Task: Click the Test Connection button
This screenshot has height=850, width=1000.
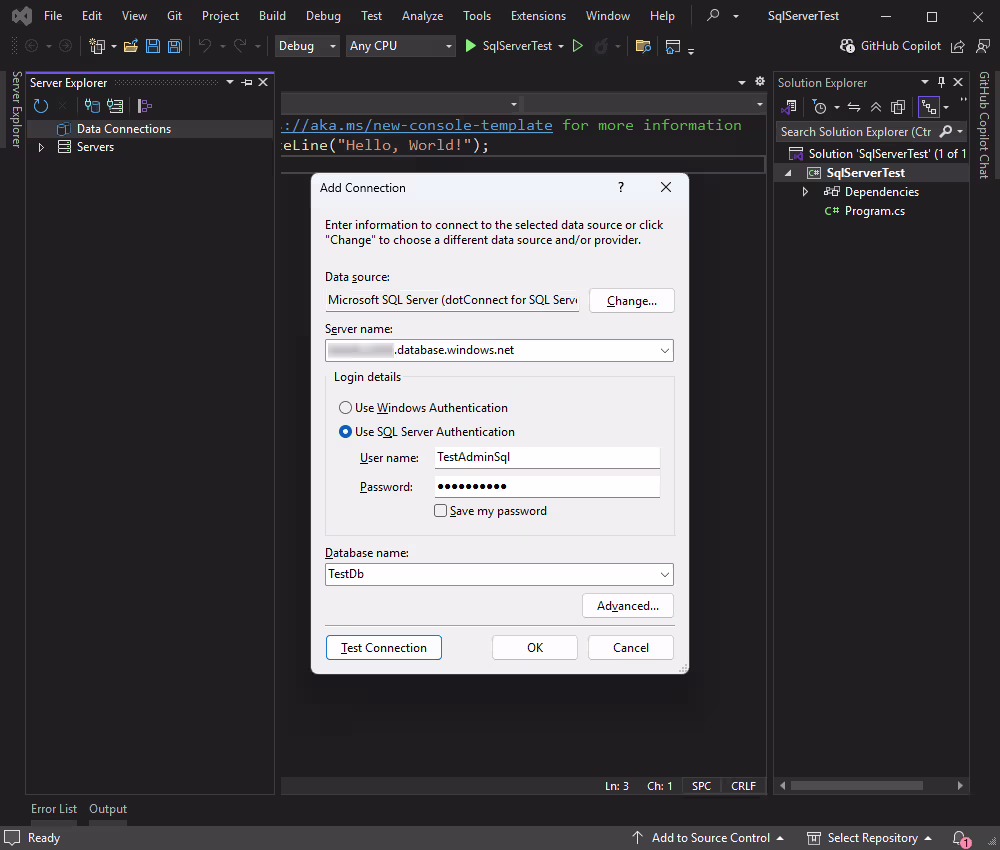Action: tap(383, 647)
